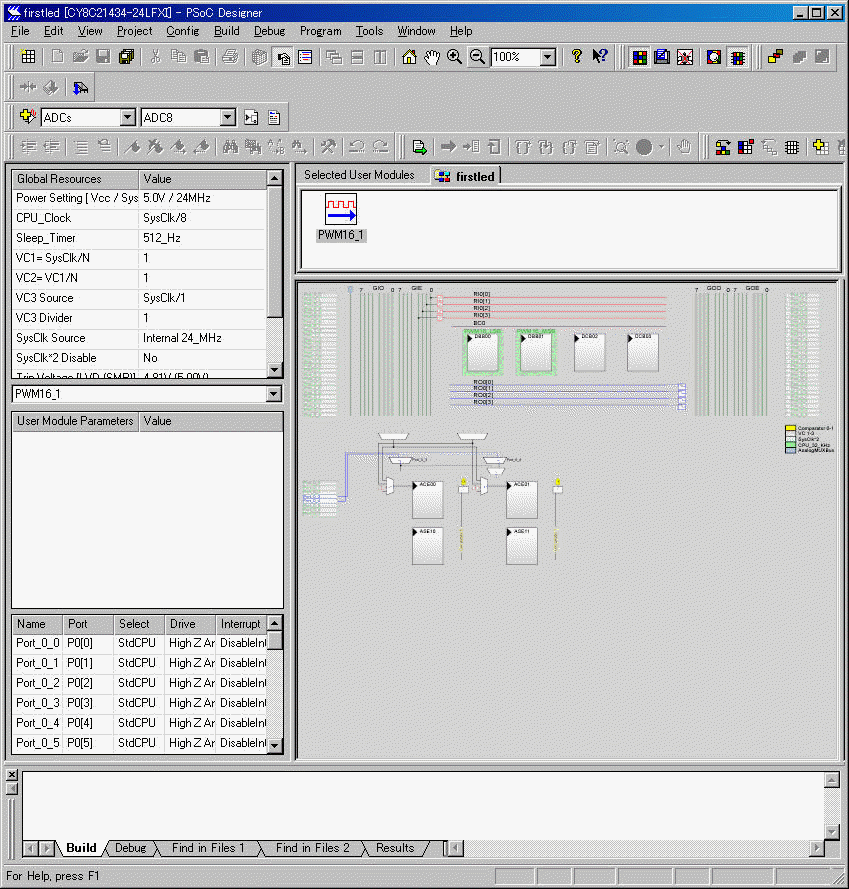Click the Select column header in pin table
The height and width of the screenshot is (889, 849).
tap(139, 624)
